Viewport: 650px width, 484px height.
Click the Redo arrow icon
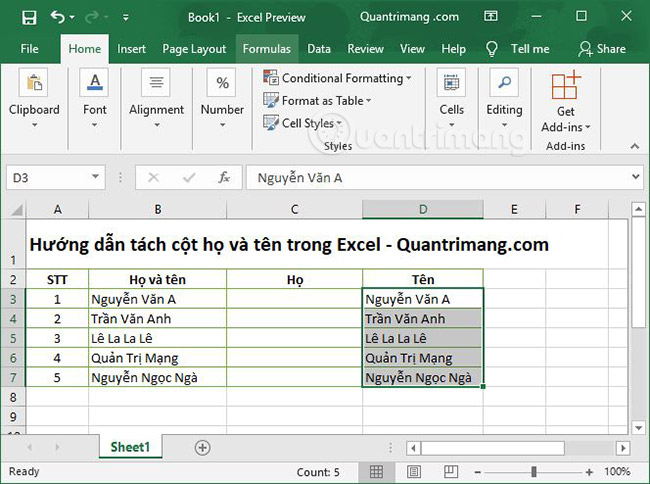click(91, 17)
